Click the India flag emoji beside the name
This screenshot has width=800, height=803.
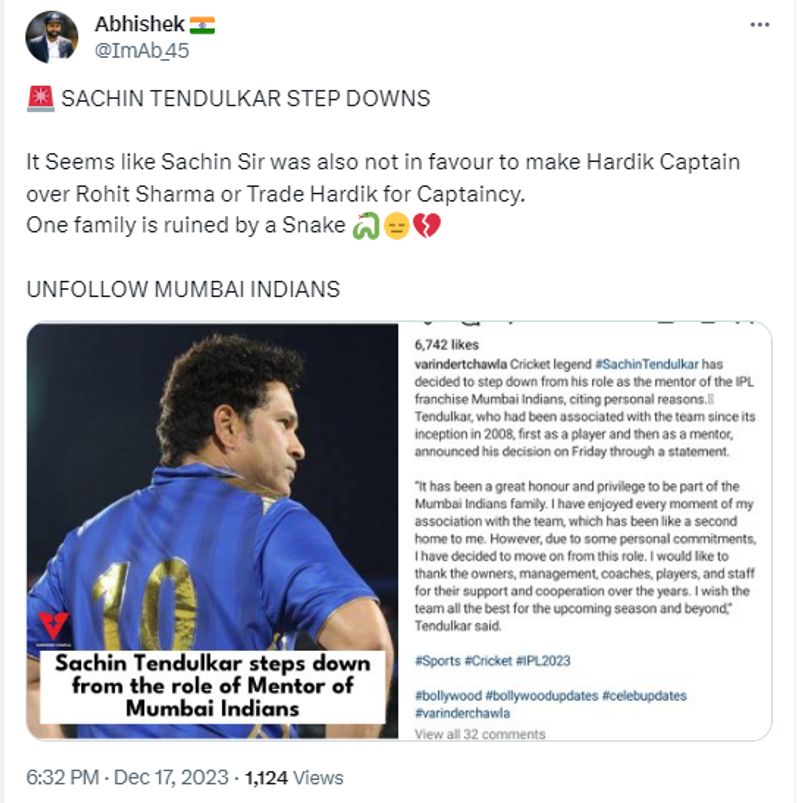(201, 25)
